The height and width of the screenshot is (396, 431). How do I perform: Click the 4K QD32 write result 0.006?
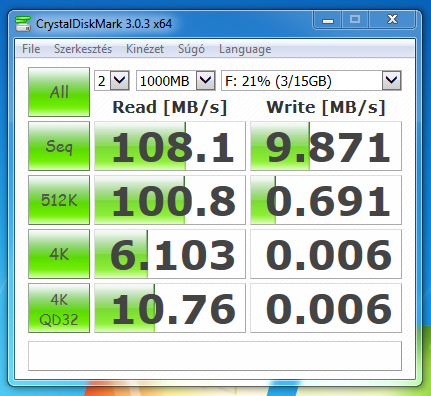pyautogui.click(x=326, y=308)
